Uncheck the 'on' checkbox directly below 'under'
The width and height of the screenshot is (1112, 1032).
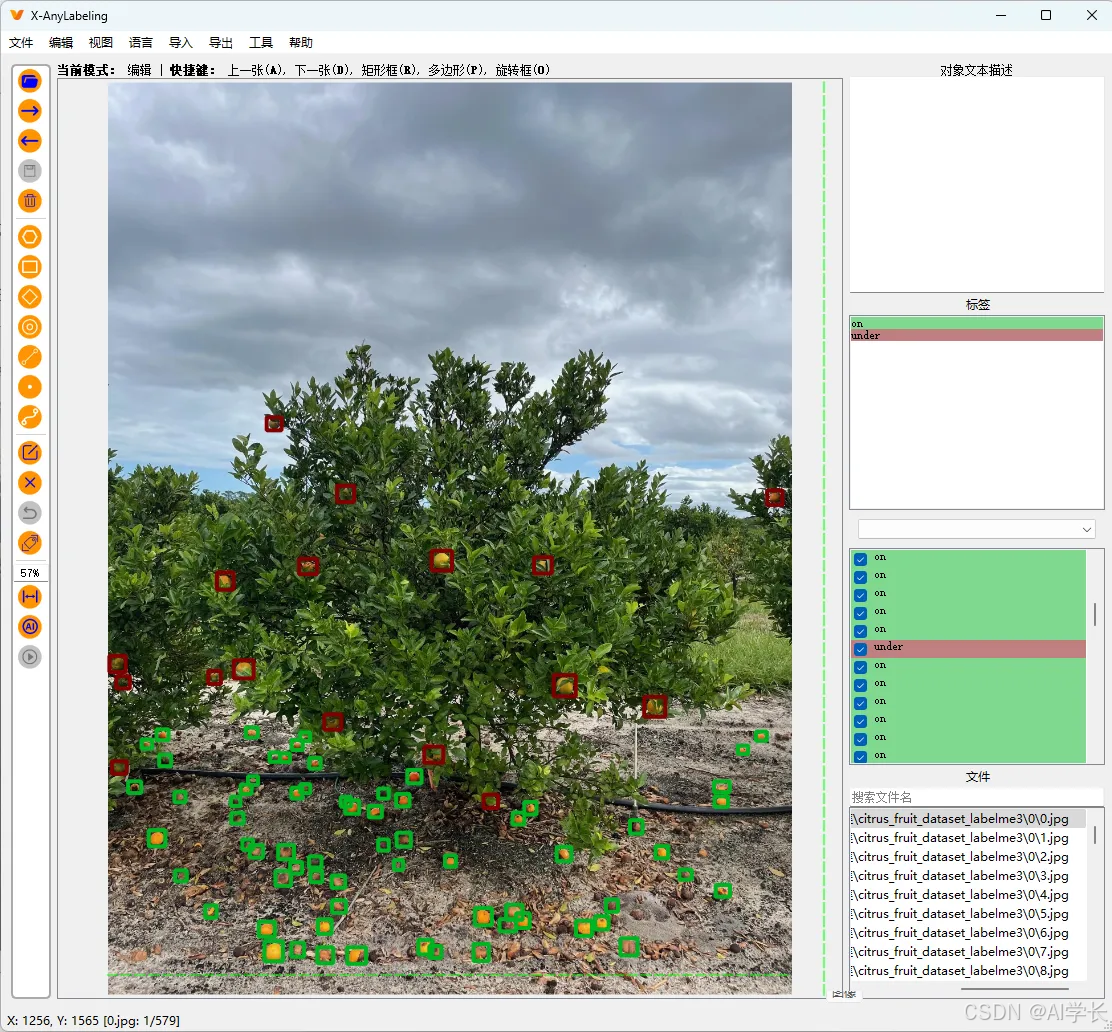[860, 667]
